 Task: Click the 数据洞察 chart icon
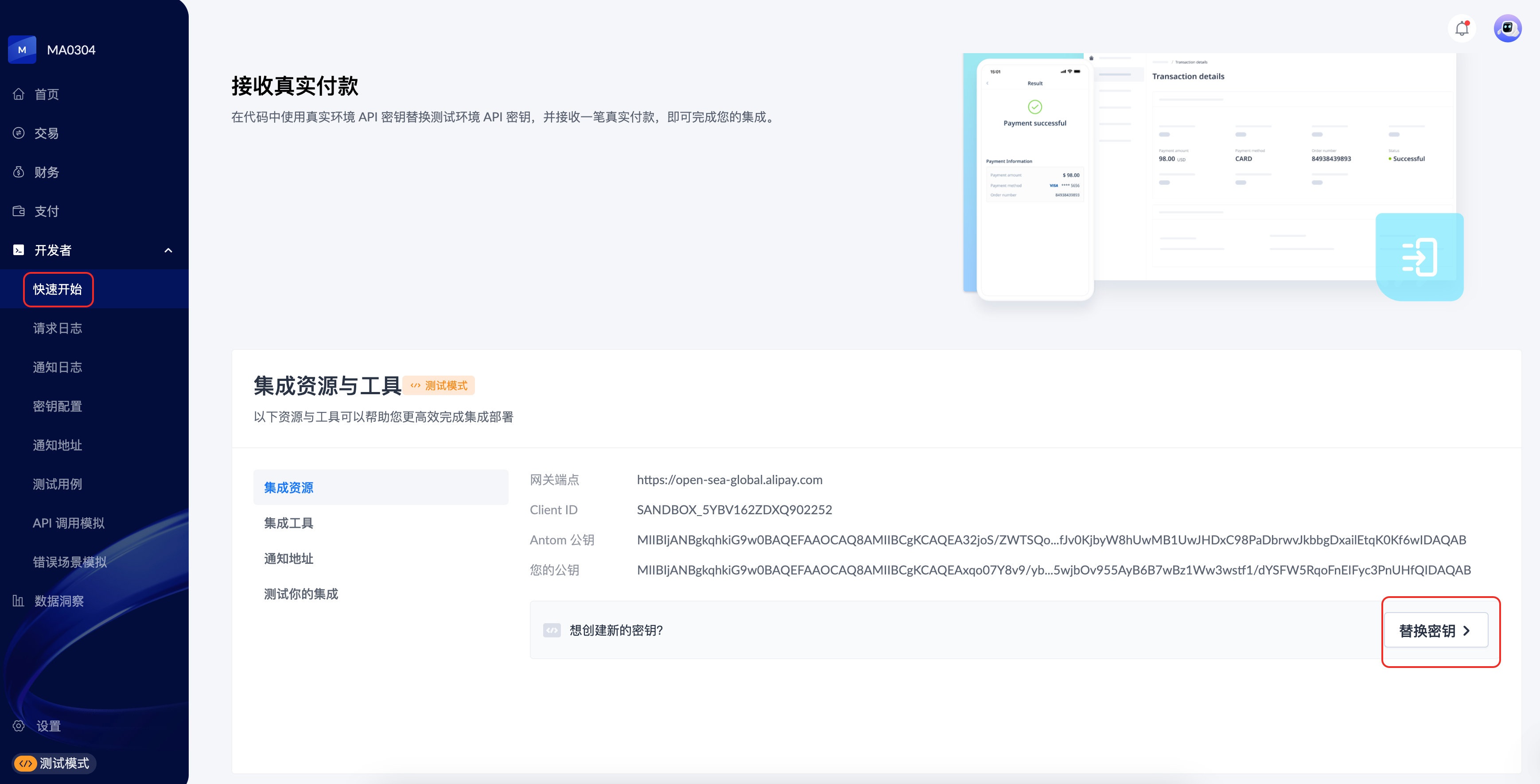point(19,601)
